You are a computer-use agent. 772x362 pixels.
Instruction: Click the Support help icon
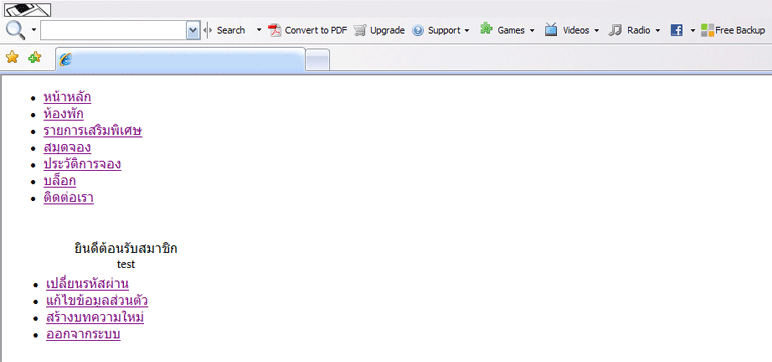point(418,31)
